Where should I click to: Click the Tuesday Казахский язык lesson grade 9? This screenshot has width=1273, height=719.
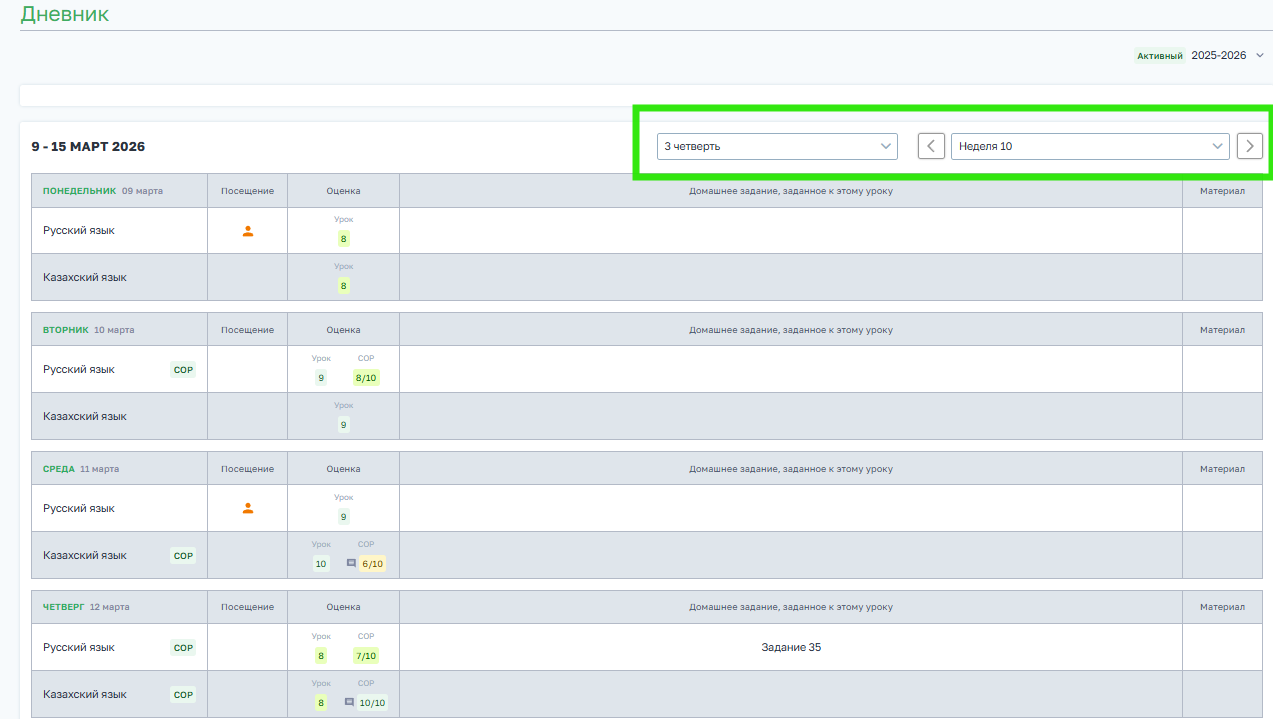point(344,425)
